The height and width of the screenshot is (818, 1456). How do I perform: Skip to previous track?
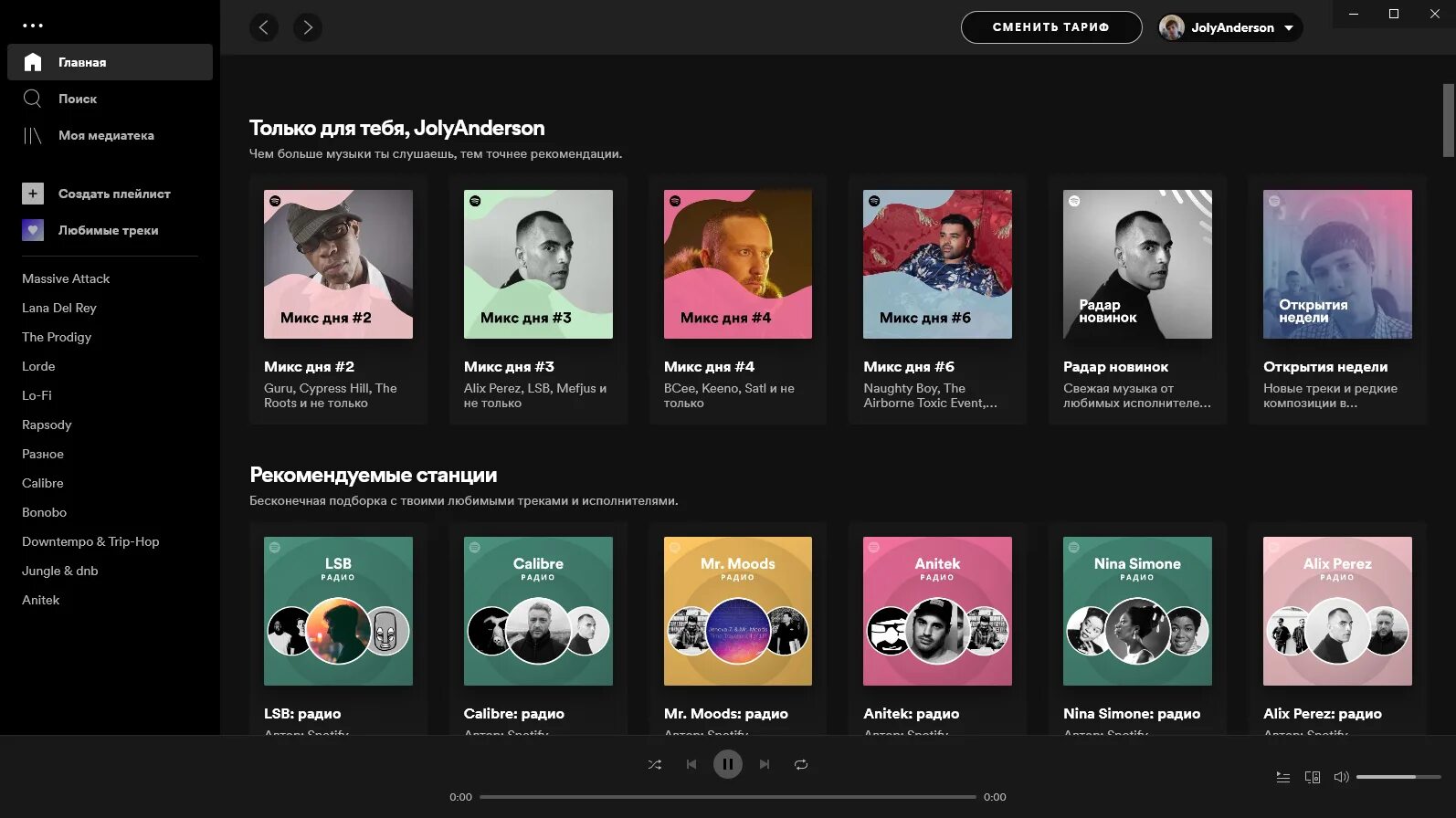coord(691,765)
